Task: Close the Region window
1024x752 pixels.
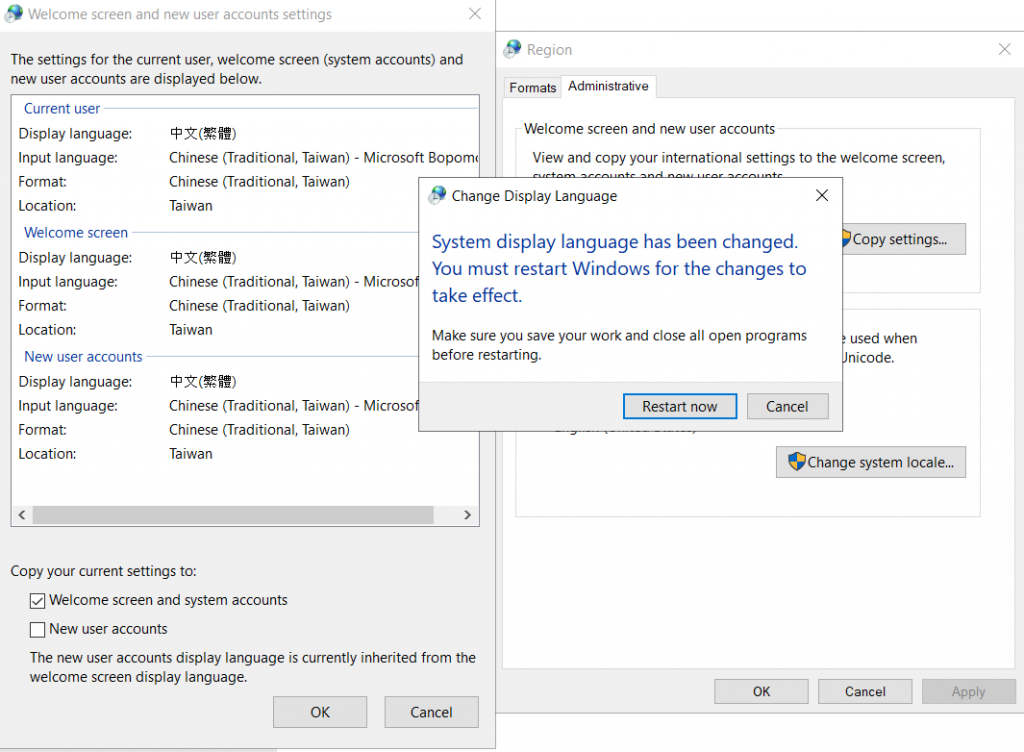Action: pyautogui.click(x=1004, y=49)
